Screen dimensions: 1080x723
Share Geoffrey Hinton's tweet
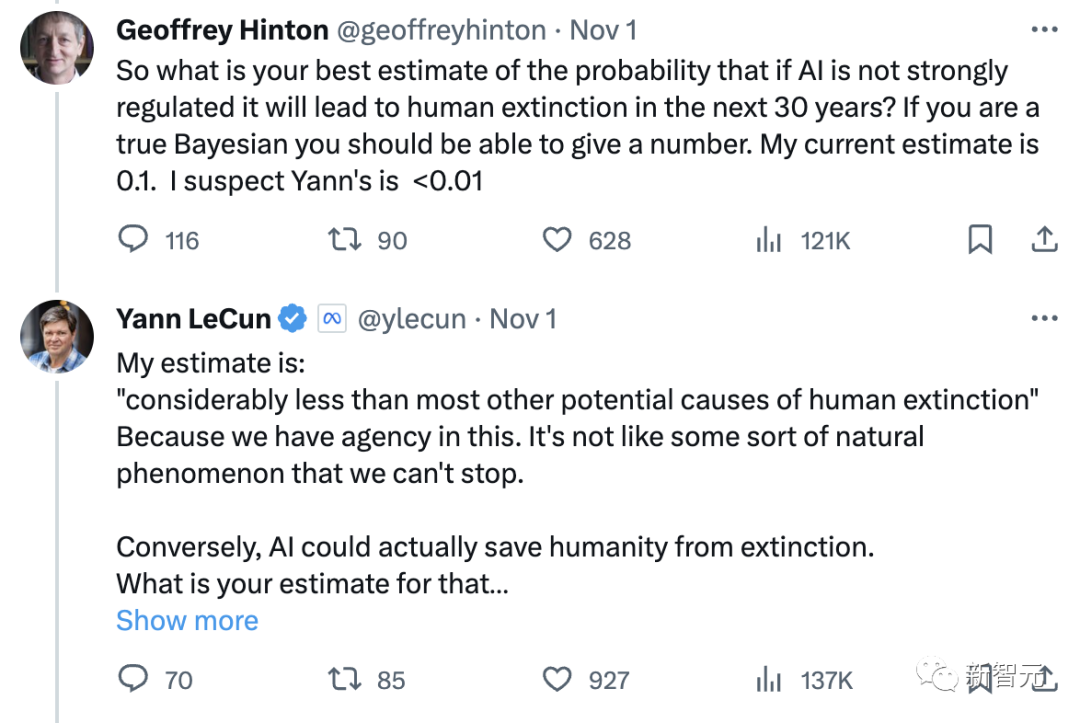(1043, 239)
